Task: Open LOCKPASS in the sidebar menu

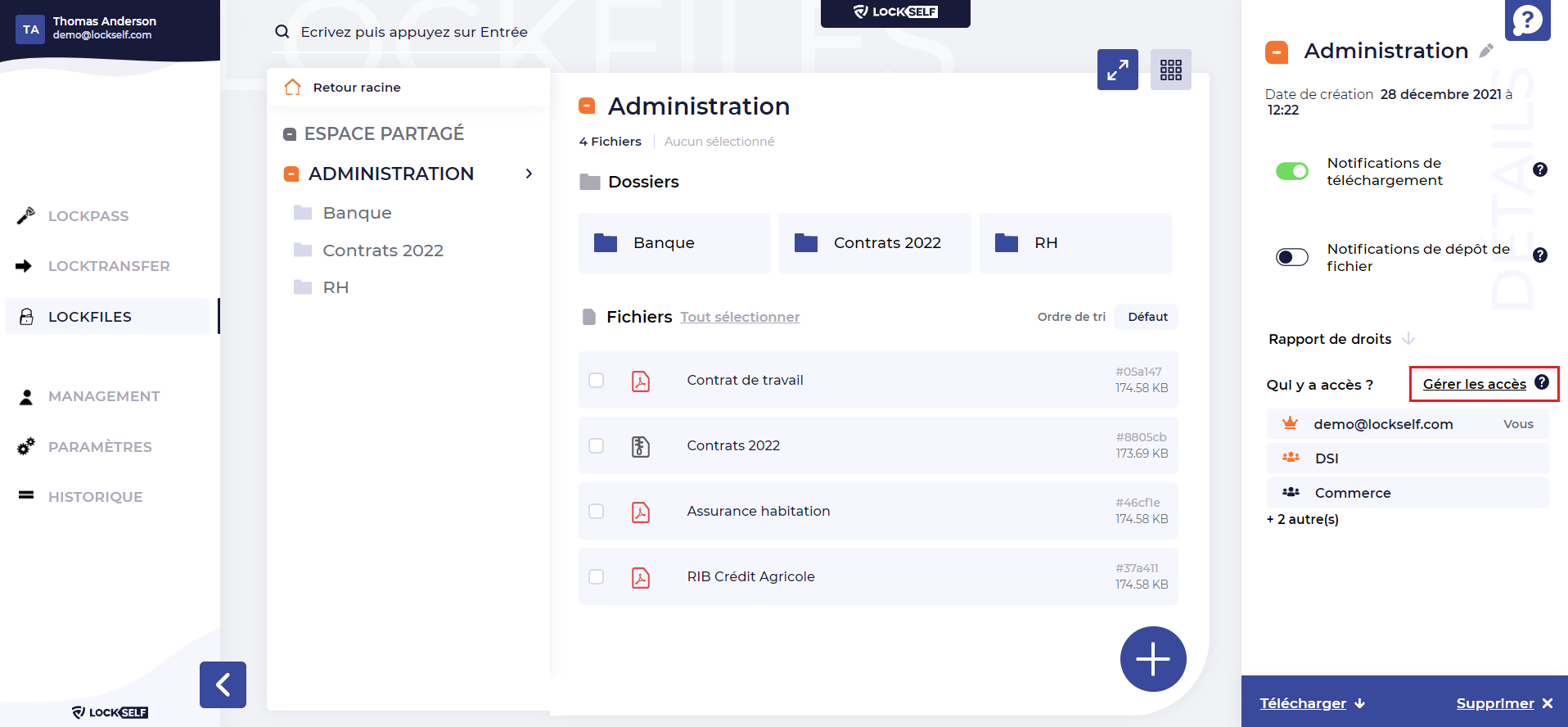Action: (x=88, y=216)
